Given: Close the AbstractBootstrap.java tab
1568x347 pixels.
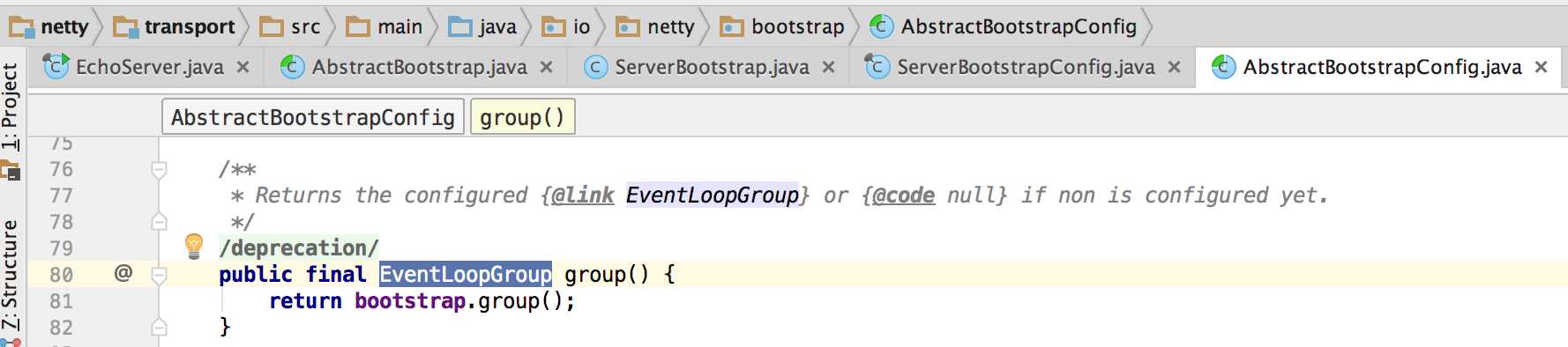Looking at the screenshot, I should tap(547, 67).
